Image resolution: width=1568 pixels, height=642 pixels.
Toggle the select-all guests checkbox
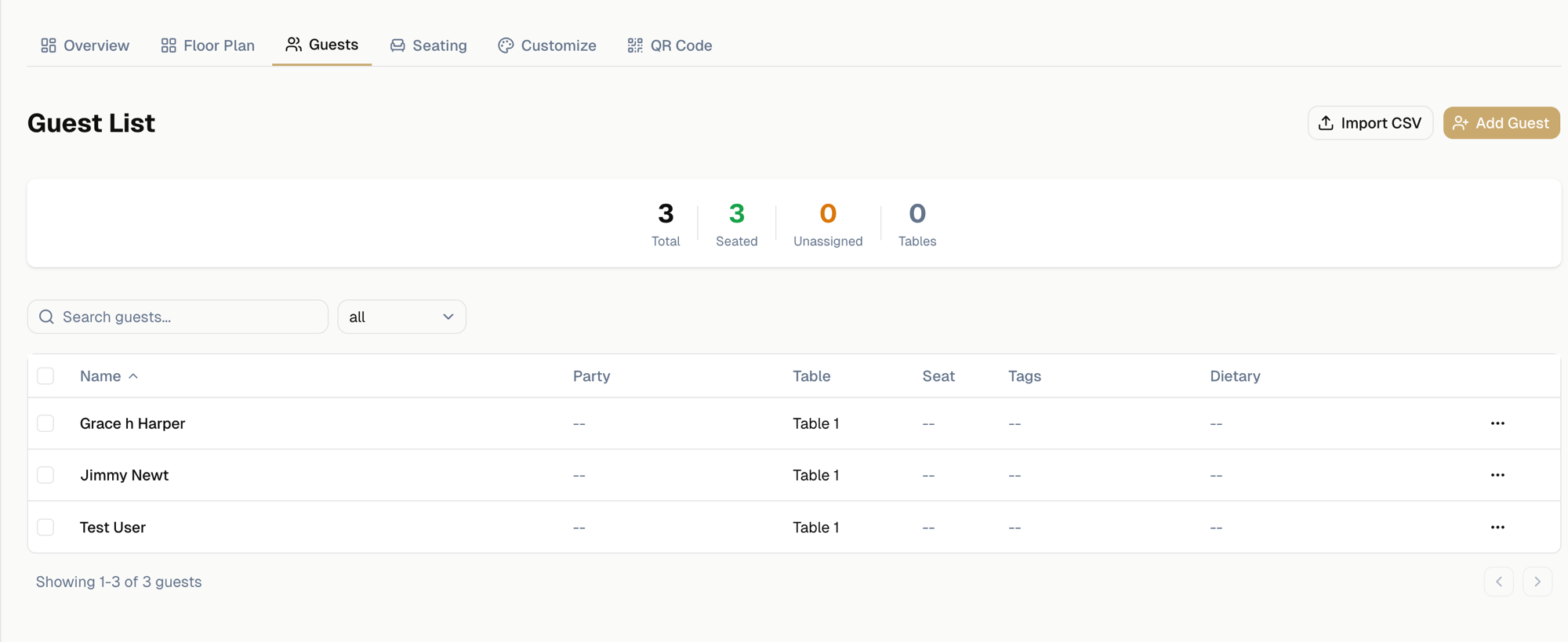coord(45,376)
